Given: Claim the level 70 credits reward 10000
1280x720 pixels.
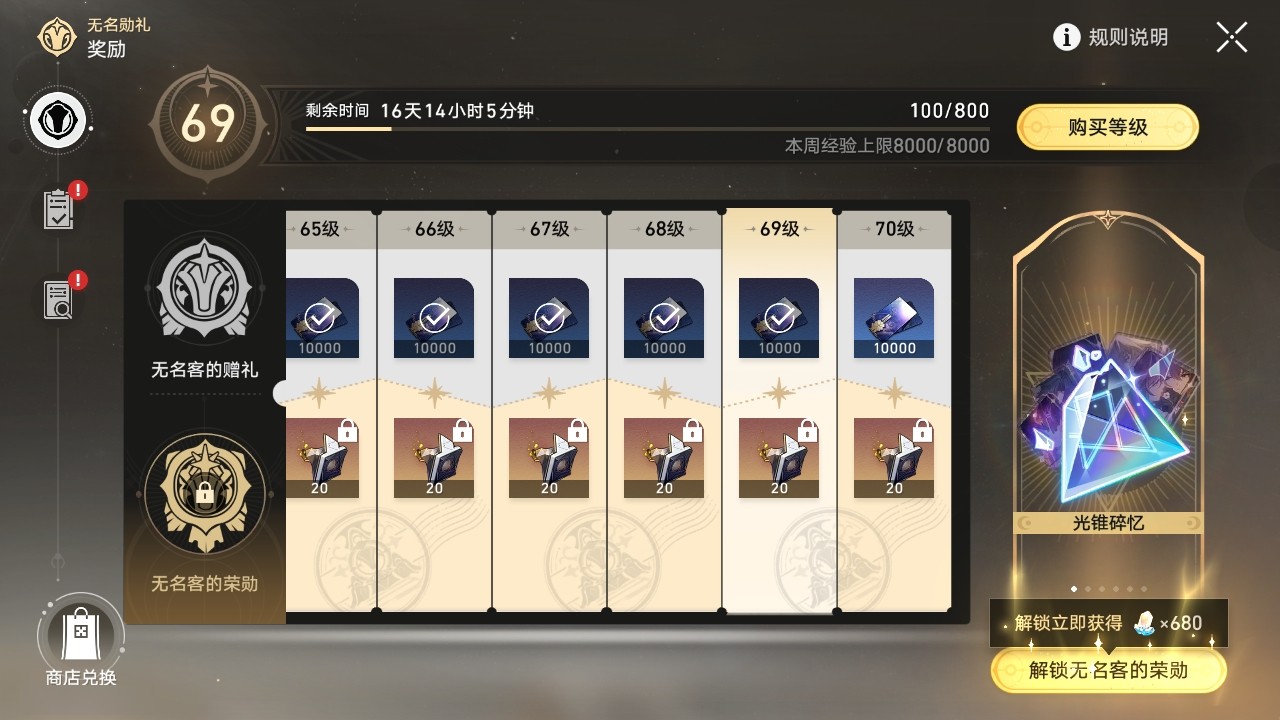Looking at the screenshot, I should tap(894, 318).
